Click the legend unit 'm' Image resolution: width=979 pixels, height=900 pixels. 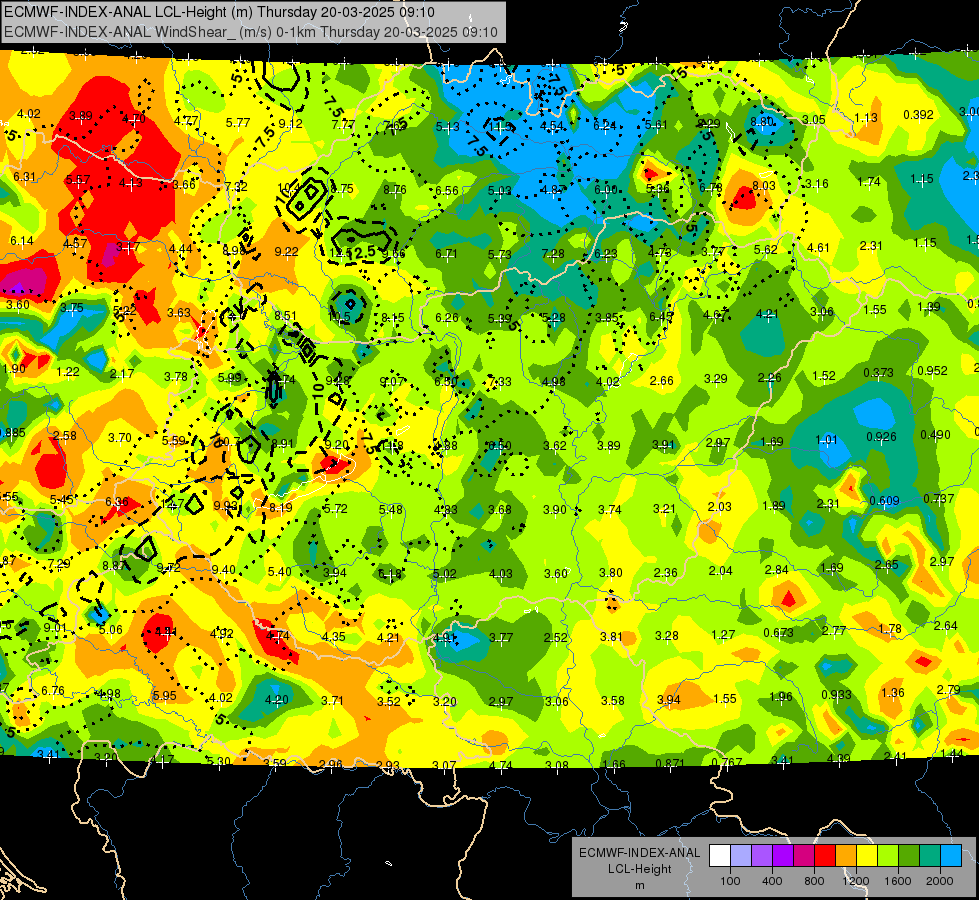pos(639,885)
